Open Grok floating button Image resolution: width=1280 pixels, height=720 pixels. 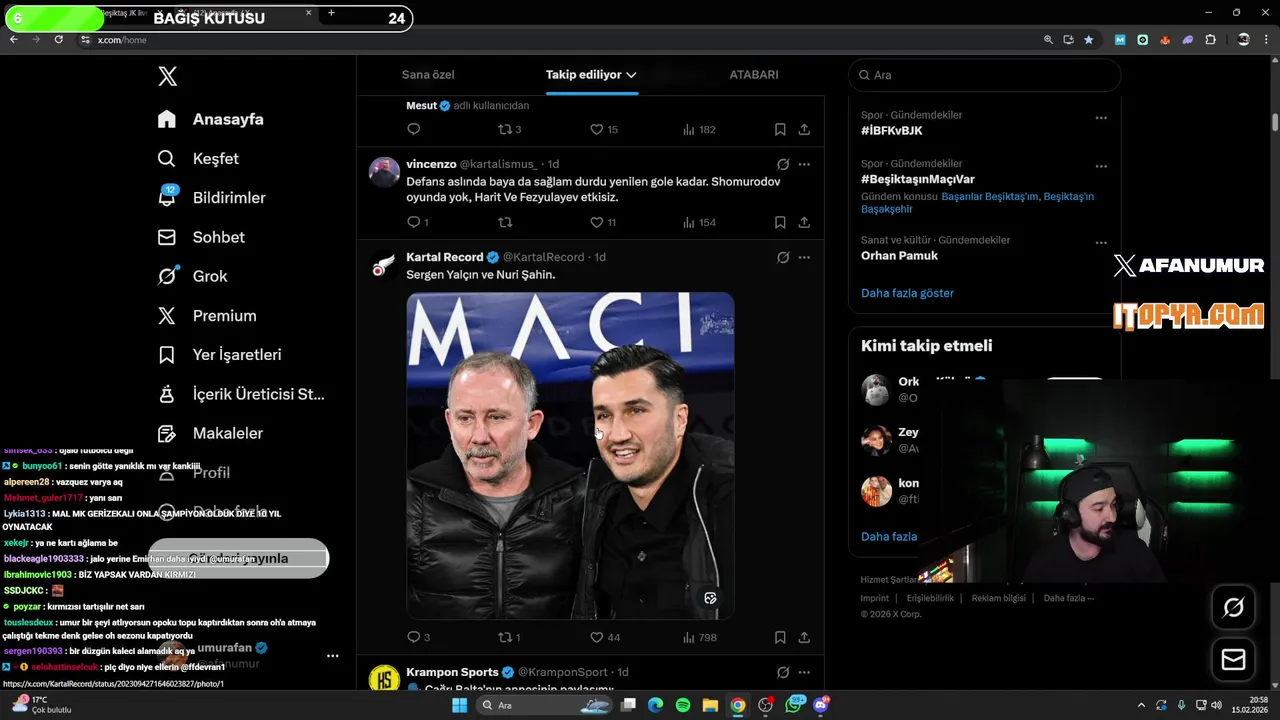(1233, 607)
